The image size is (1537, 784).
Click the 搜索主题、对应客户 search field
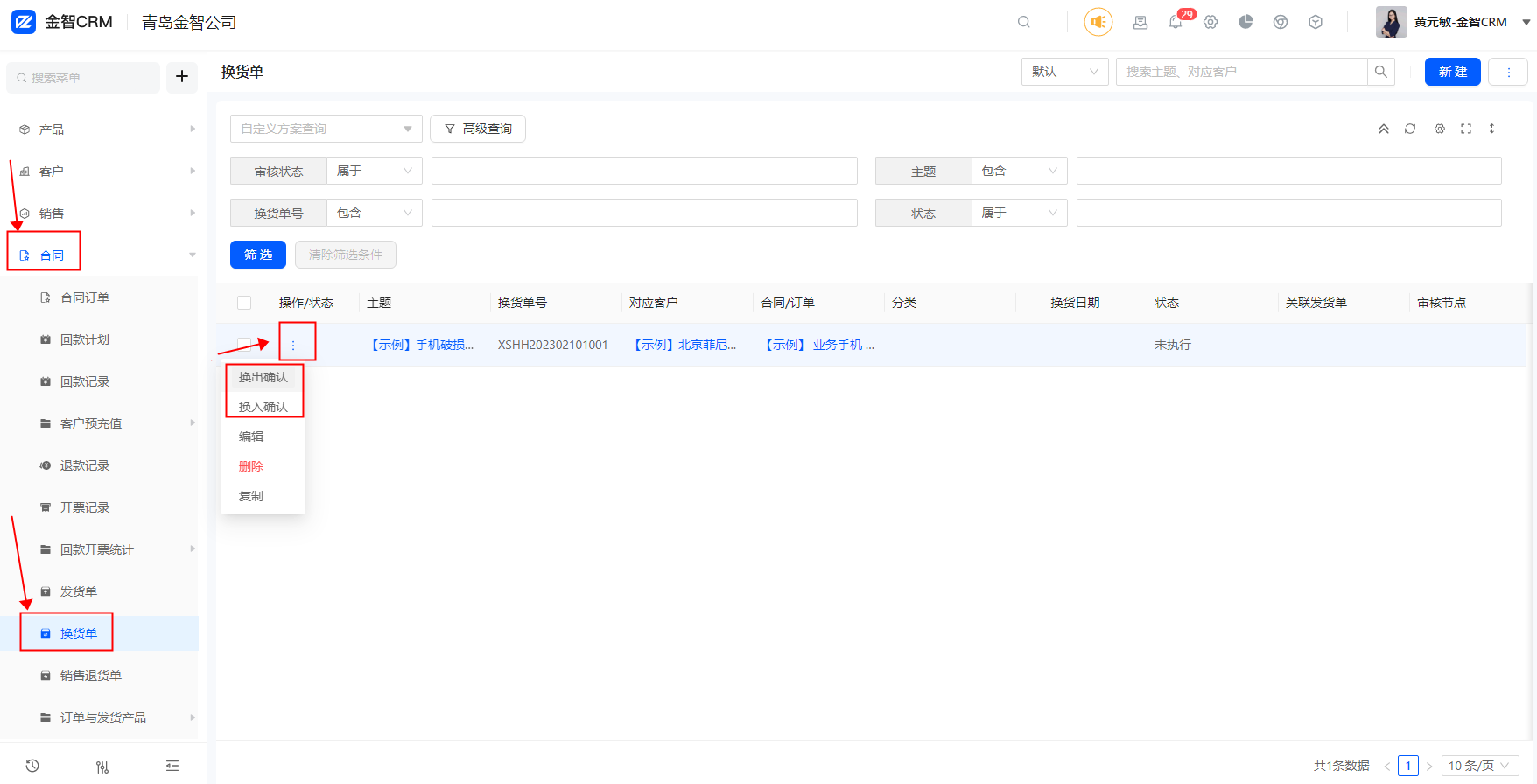(1241, 72)
